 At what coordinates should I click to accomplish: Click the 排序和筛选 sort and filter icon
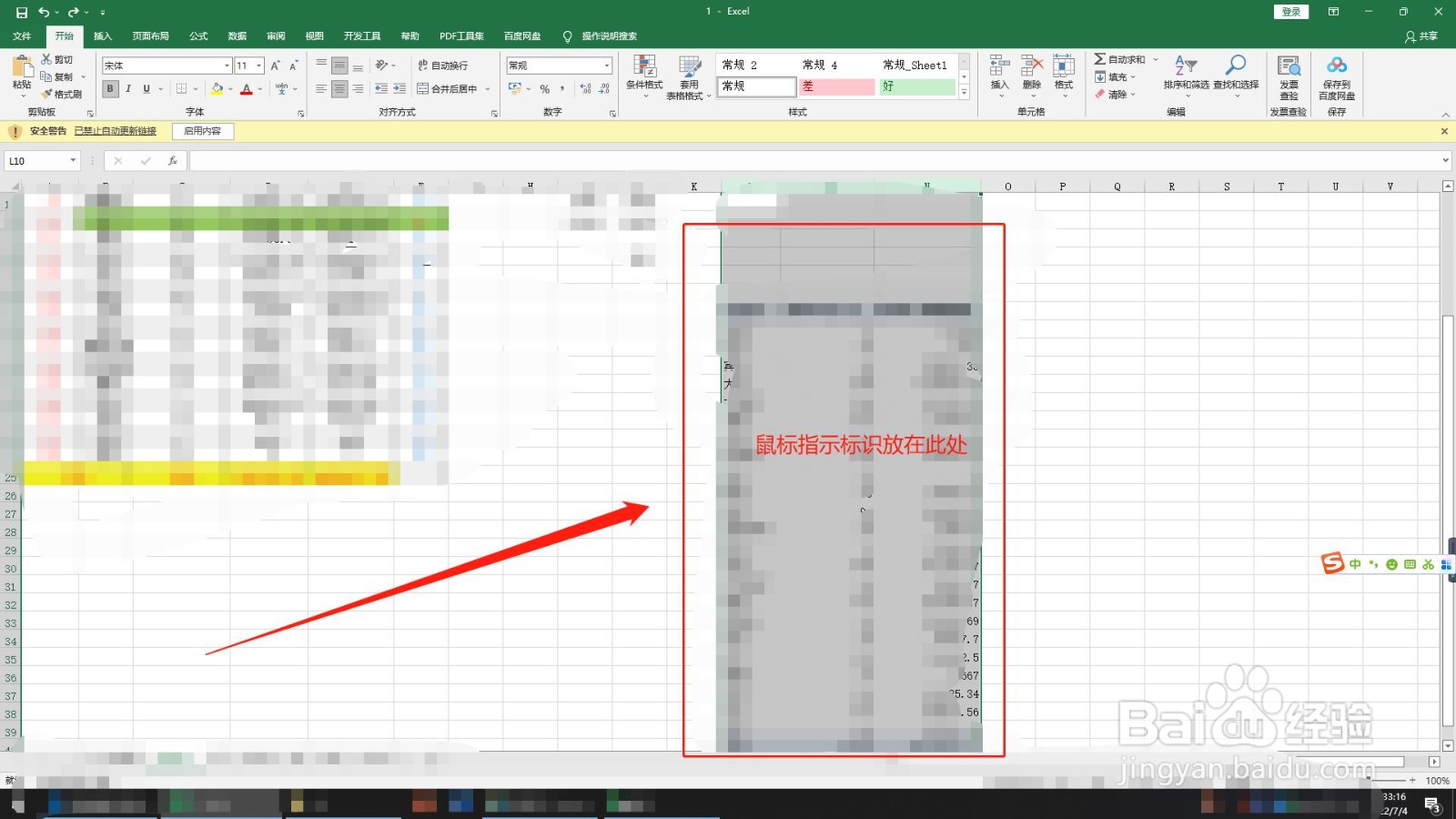pyautogui.click(x=1186, y=66)
